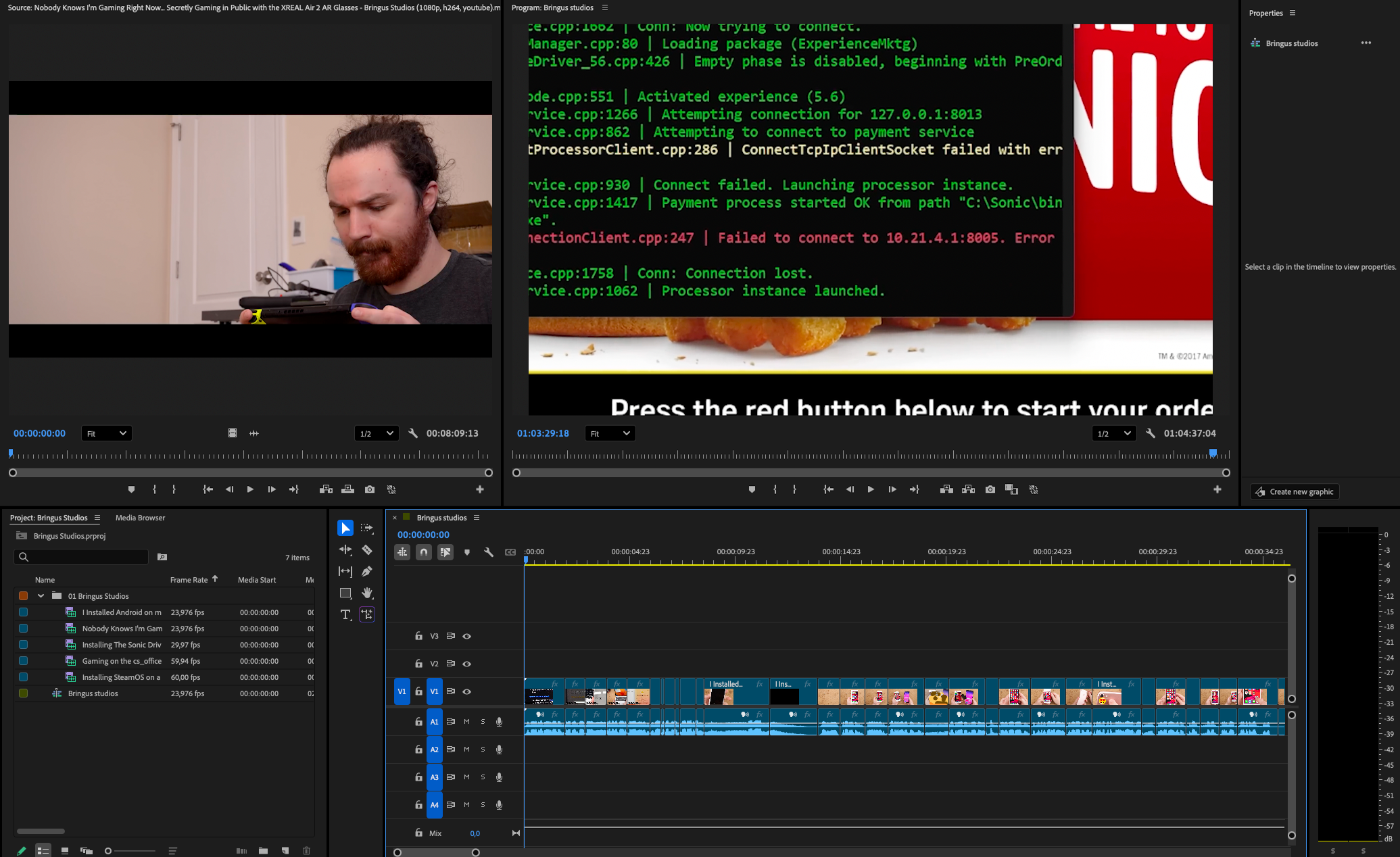Click the Create new graphic button
Image resolution: width=1400 pixels, height=857 pixels.
pos(1295,491)
